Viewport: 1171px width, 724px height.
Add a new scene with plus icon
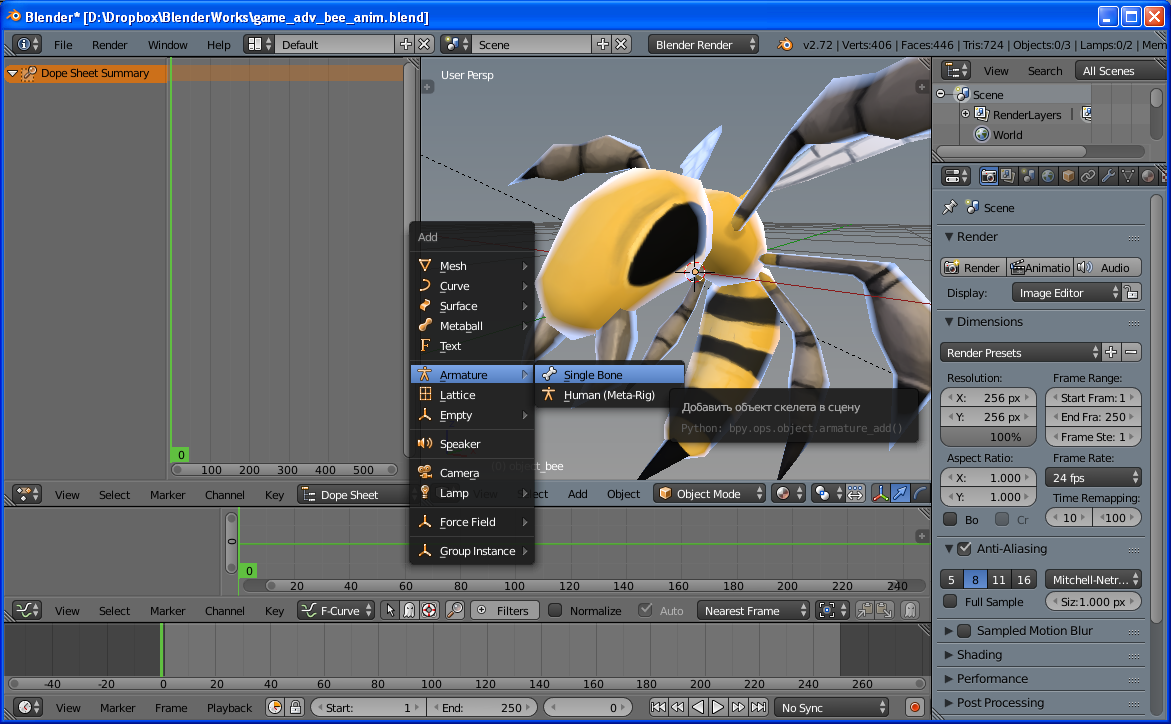[603, 44]
